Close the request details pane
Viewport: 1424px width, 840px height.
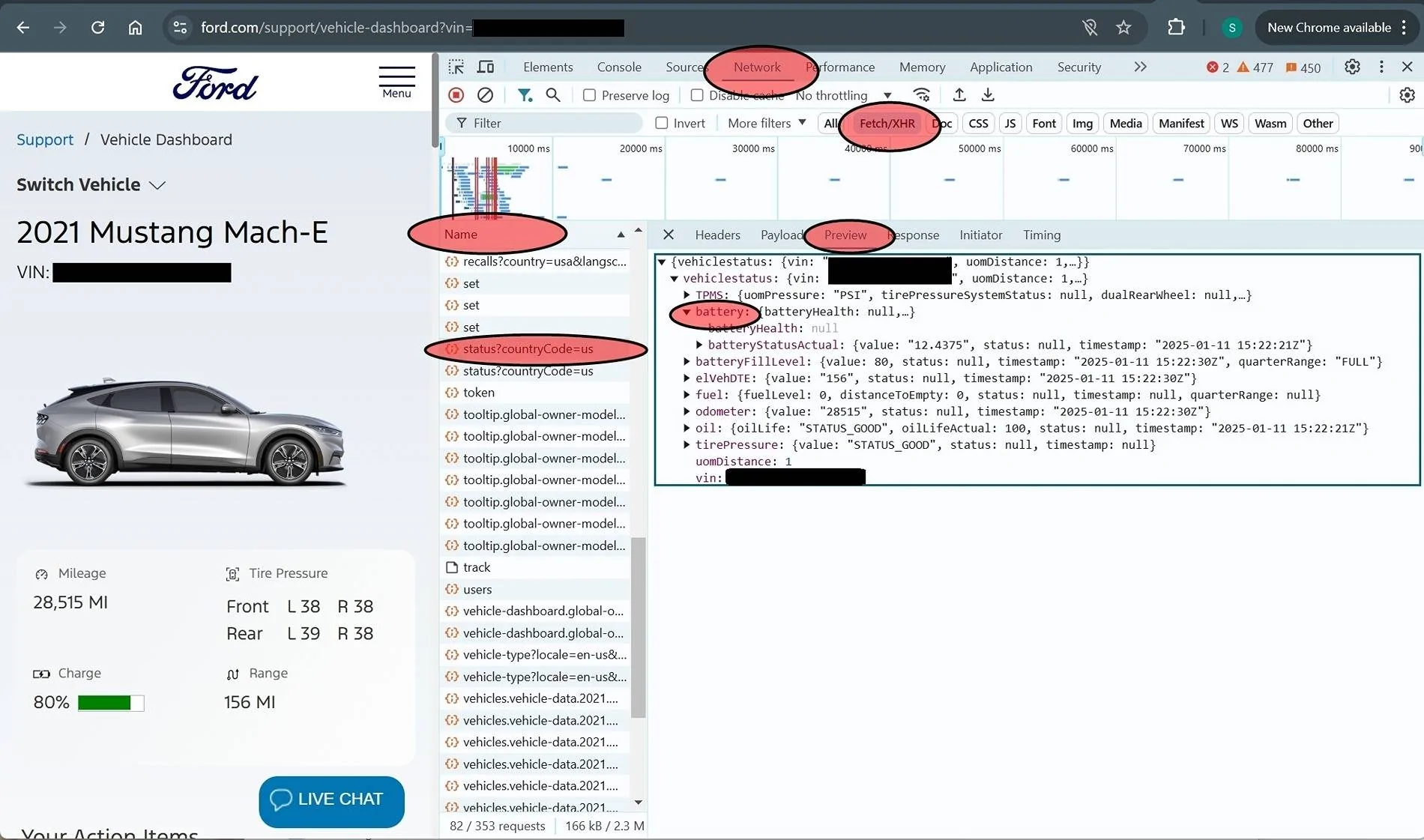click(x=669, y=235)
